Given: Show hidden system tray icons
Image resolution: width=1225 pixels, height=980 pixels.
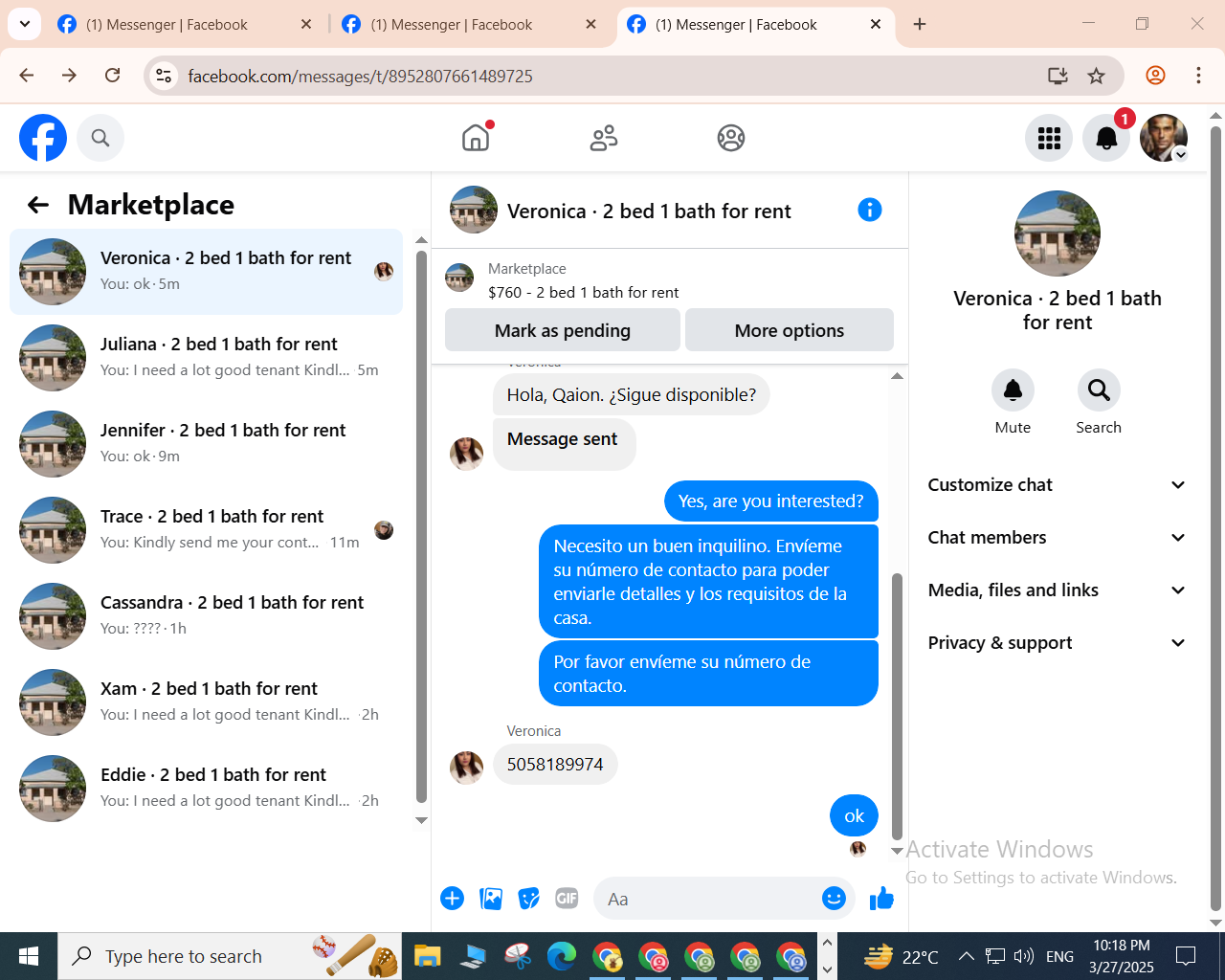Looking at the screenshot, I should [967, 956].
